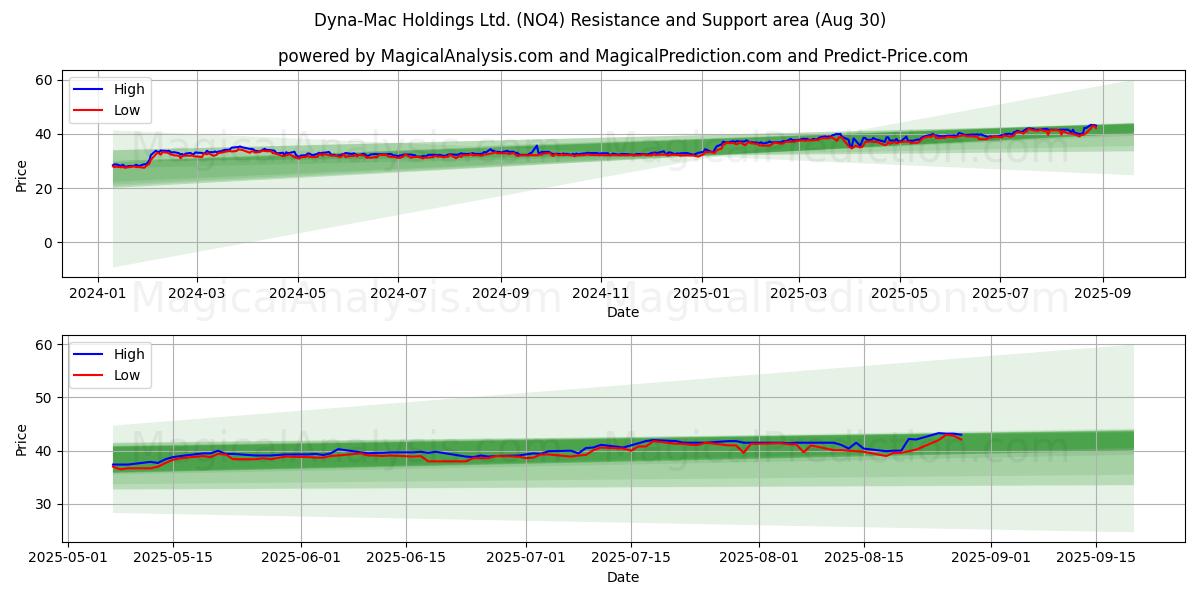1200x600 pixels.
Task: Click the bottom chart 'Price' axis label
Action: 21,438
